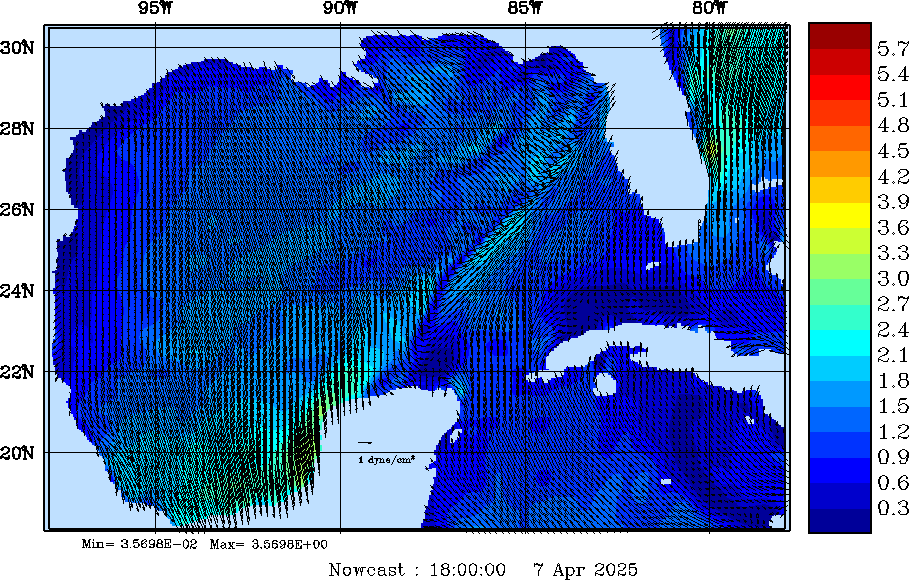Click the cyan 2.1 colorbar band
This screenshot has width=909, height=580.
coord(840,342)
